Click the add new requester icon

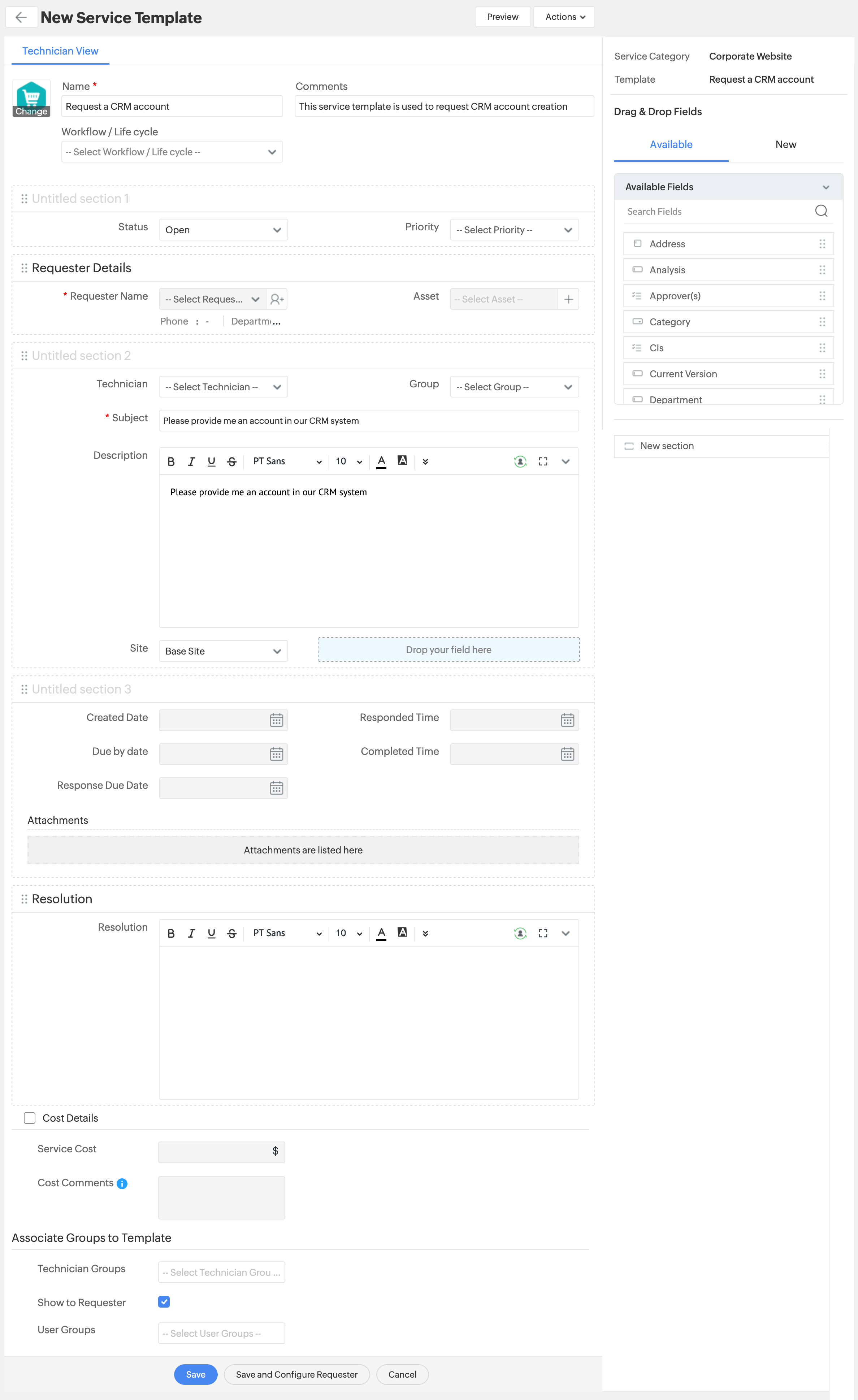pyautogui.click(x=277, y=299)
